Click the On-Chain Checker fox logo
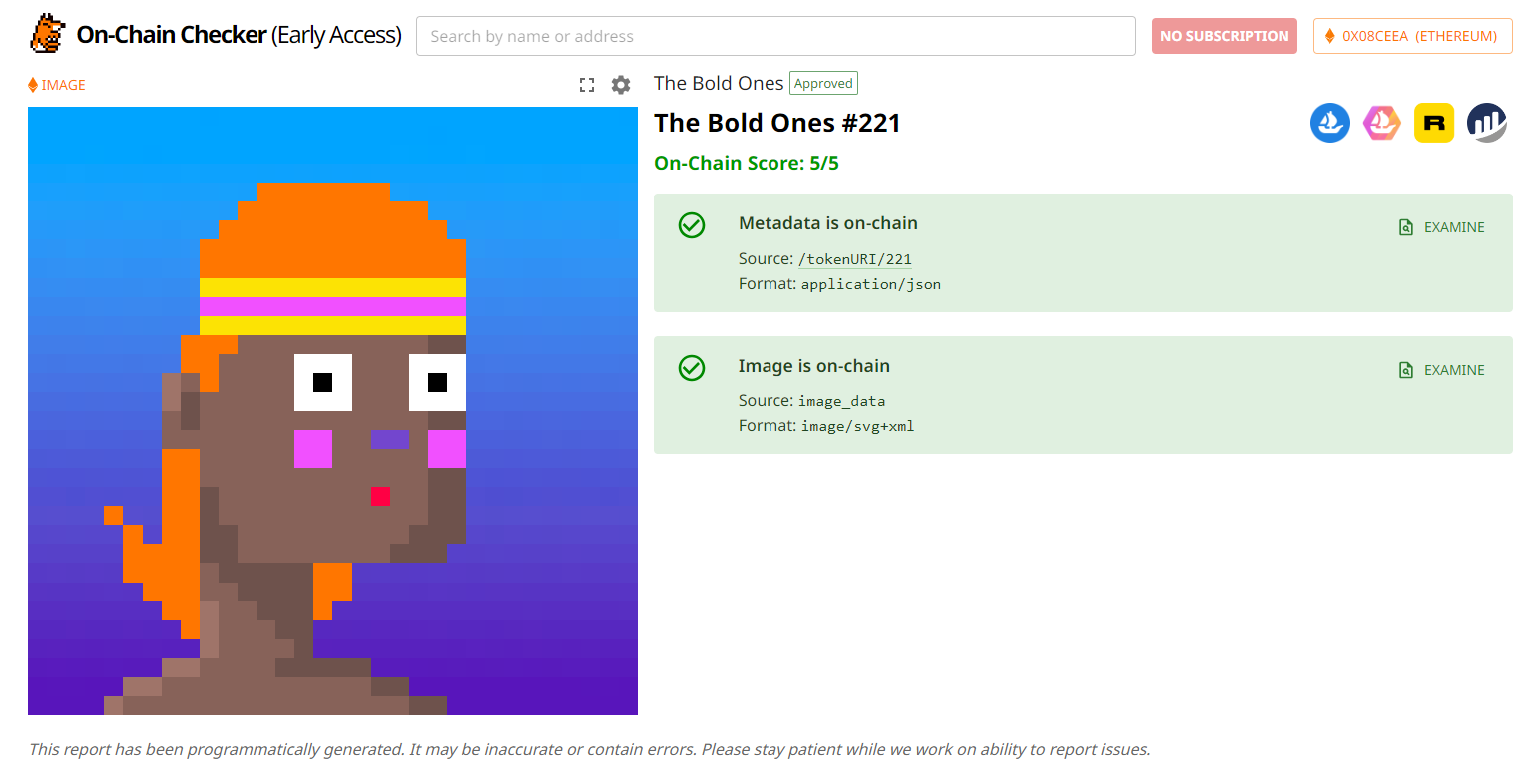The width and height of the screenshot is (1540, 784). pyautogui.click(x=47, y=34)
